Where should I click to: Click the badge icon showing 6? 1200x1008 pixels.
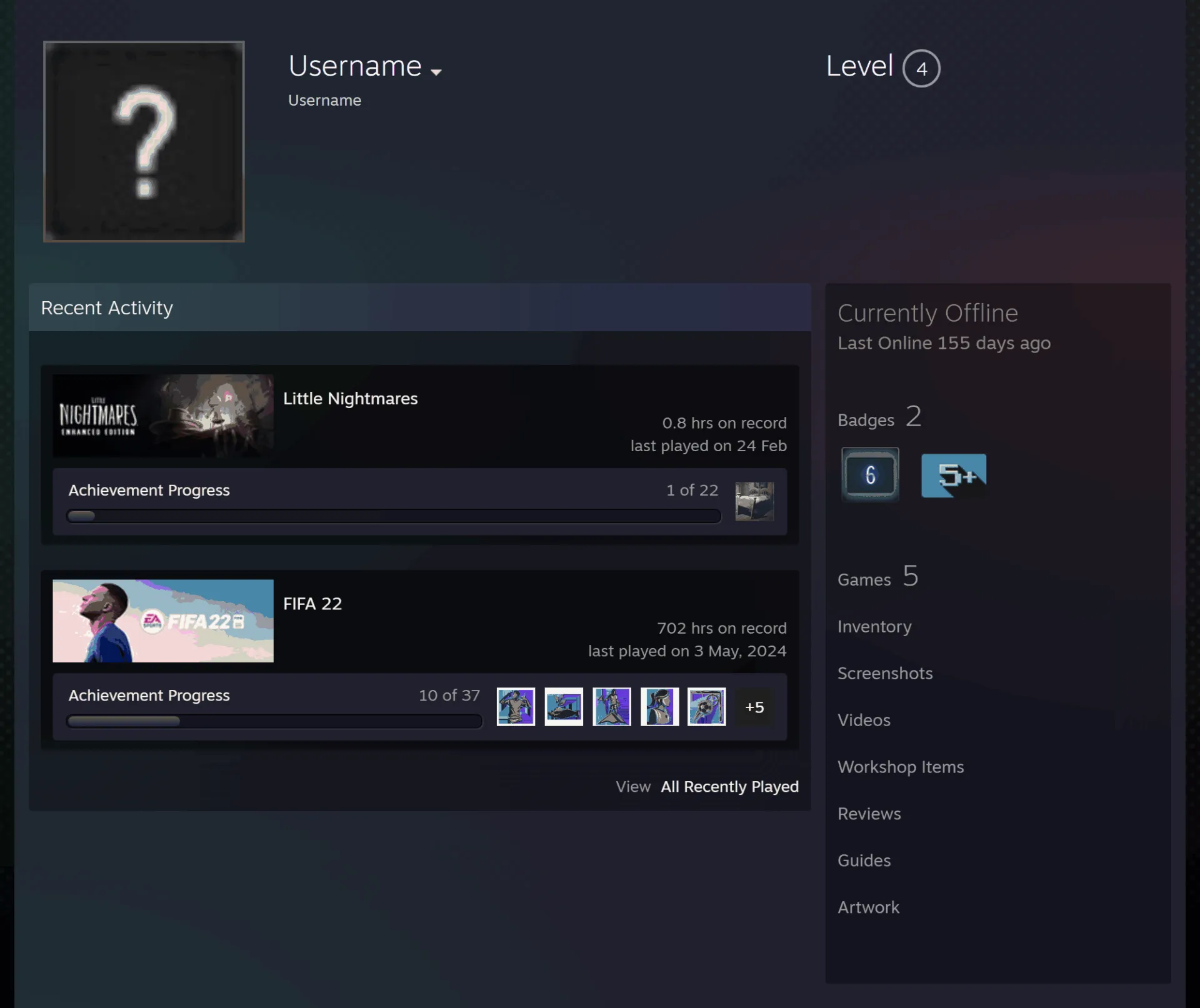click(870, 475)
